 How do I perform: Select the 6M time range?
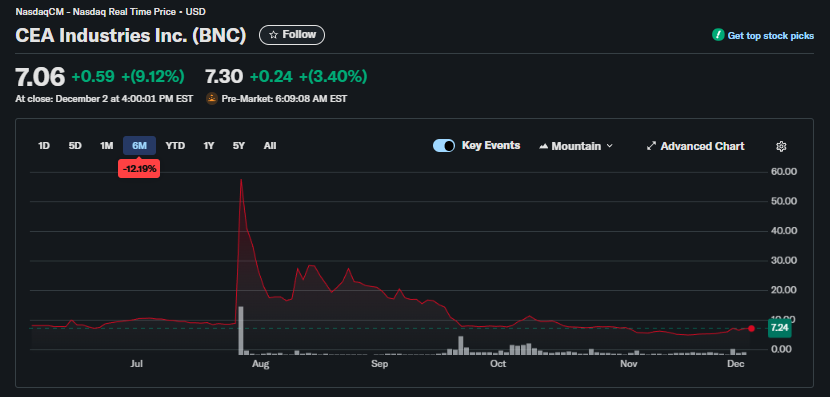139,146
